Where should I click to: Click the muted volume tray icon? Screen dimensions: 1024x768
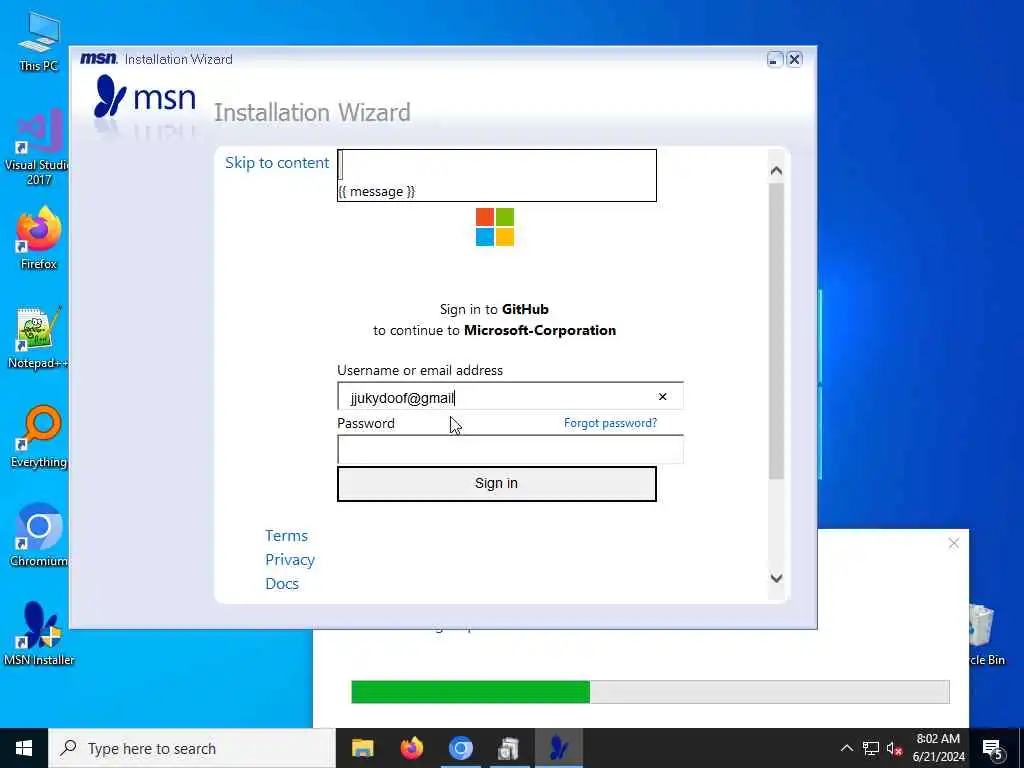pyautogui.click(x=894, y=748)
